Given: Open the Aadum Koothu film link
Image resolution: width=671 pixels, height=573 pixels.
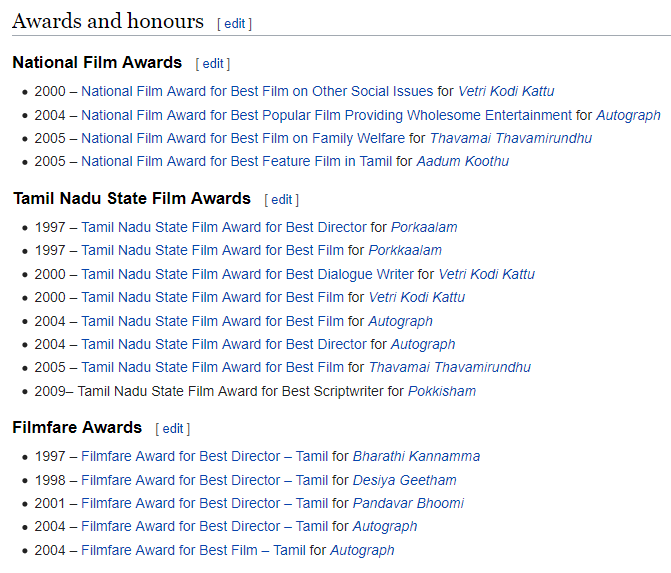Looking at the screenshot, I should [x=463, y=161].
